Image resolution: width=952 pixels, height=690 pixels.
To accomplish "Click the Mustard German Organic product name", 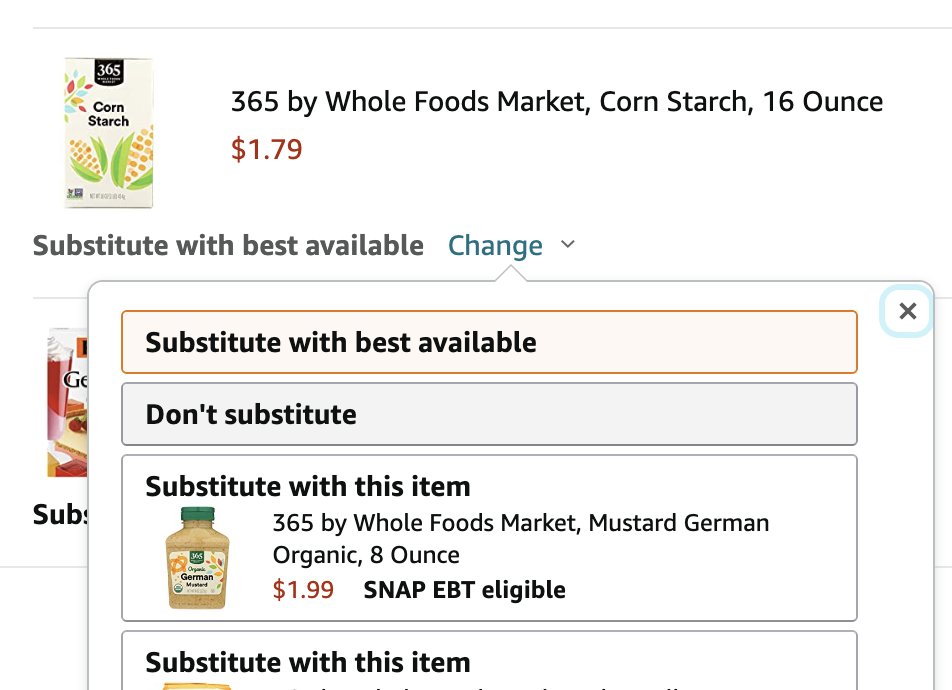I will coord(520,538).
